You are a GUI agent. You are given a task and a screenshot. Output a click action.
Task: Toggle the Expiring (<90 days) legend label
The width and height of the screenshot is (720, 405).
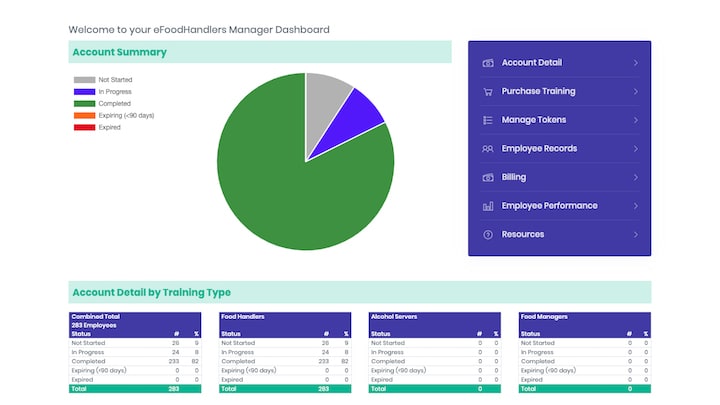click(126, 116)
